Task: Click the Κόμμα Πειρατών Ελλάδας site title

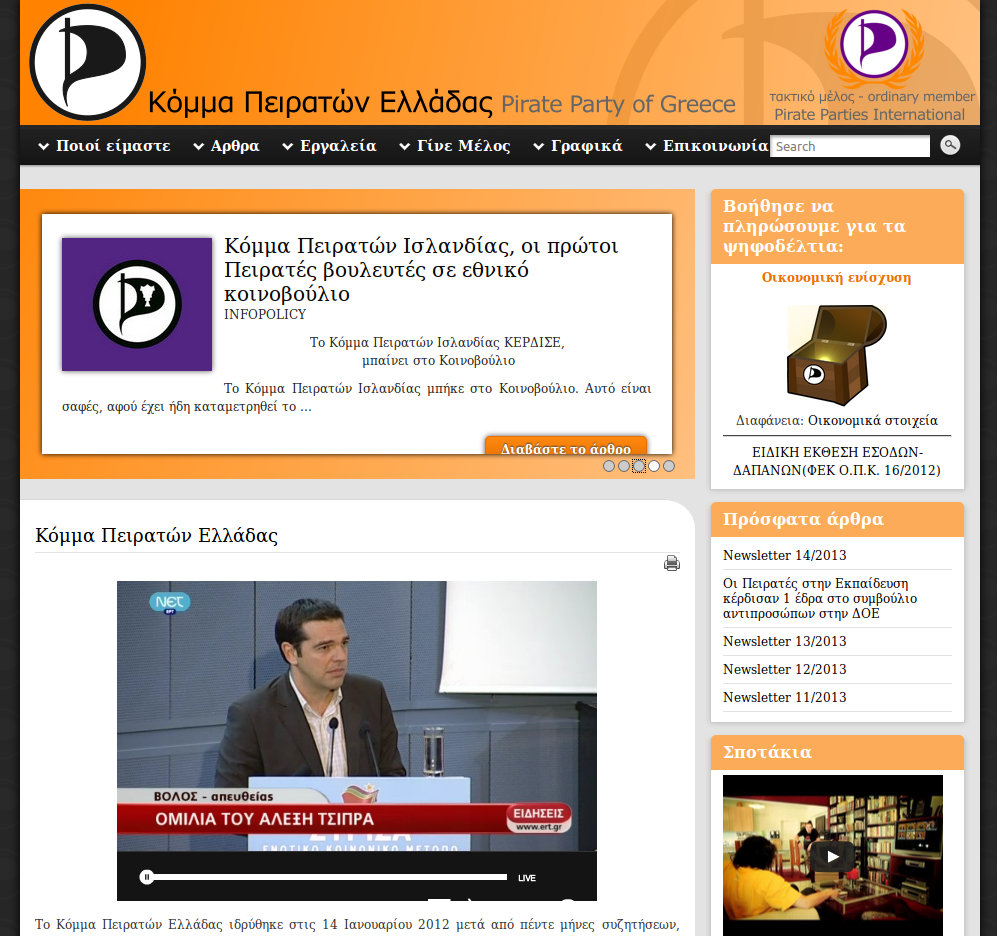Action: [320, 102]
